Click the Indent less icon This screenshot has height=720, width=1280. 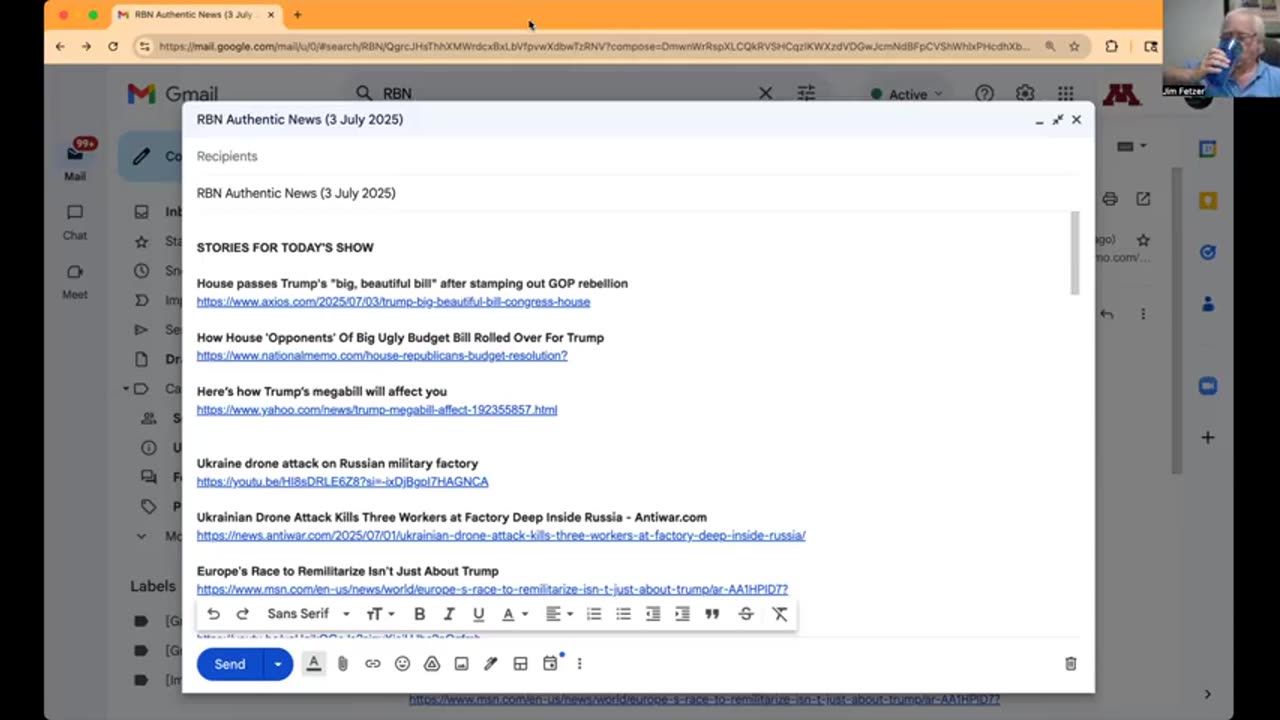653,614
